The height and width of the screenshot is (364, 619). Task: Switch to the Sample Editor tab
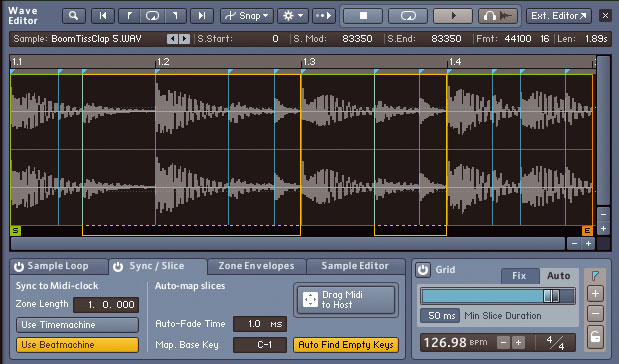pyautogui.click(x=355, y=266)
